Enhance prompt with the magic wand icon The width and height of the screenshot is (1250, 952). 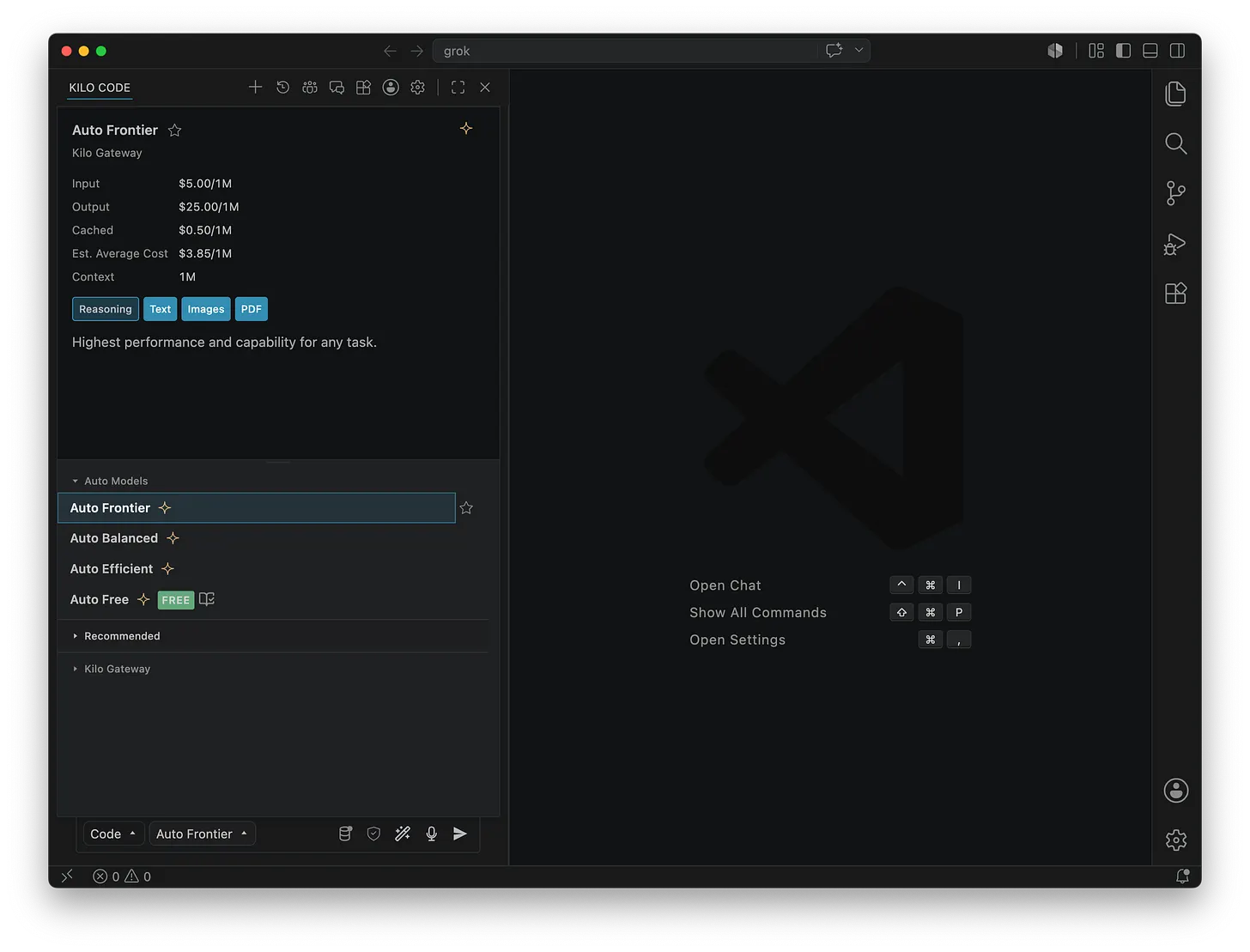tap(403, 834)
